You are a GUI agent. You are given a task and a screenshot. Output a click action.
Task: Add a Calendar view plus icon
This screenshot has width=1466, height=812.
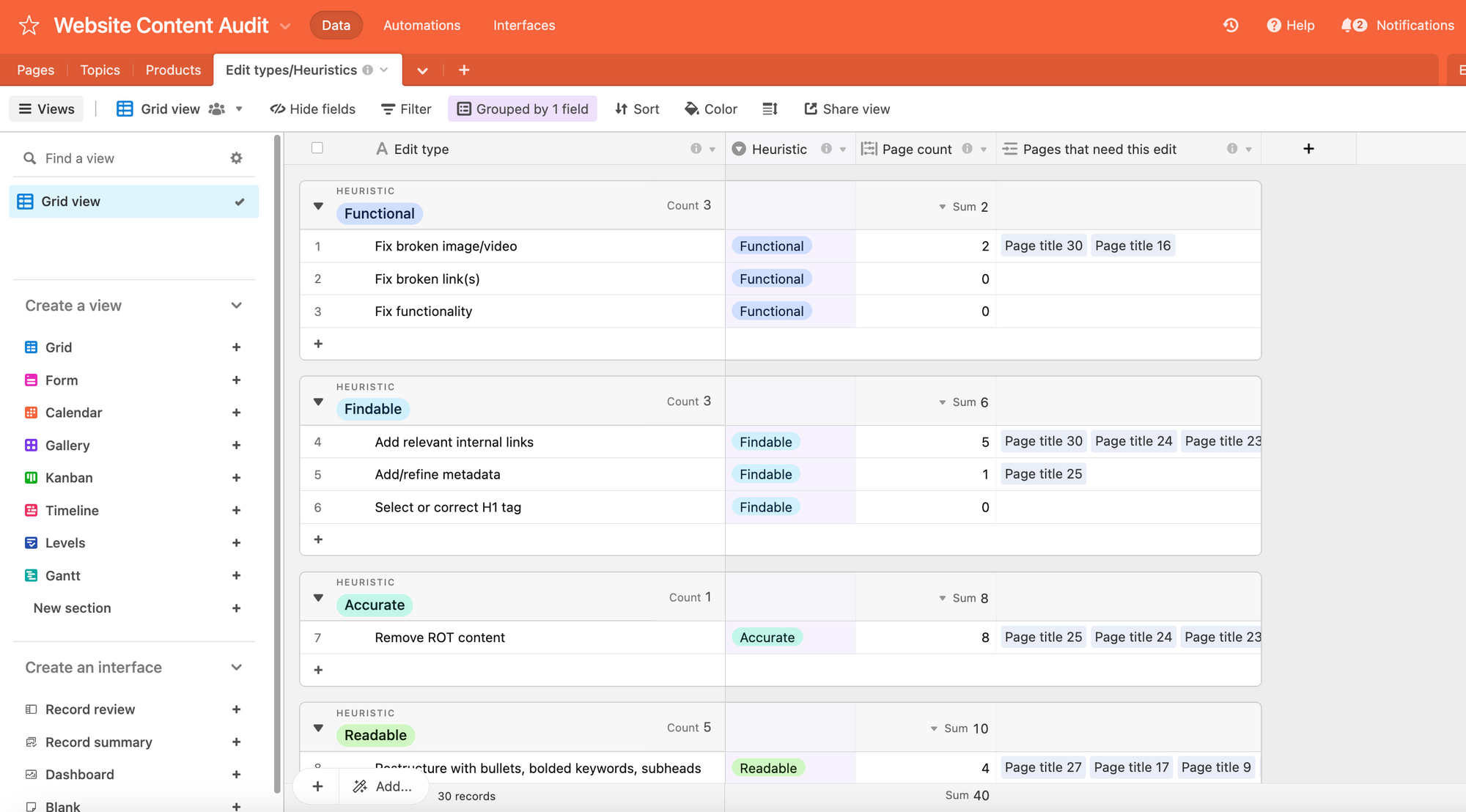(236, 413)
